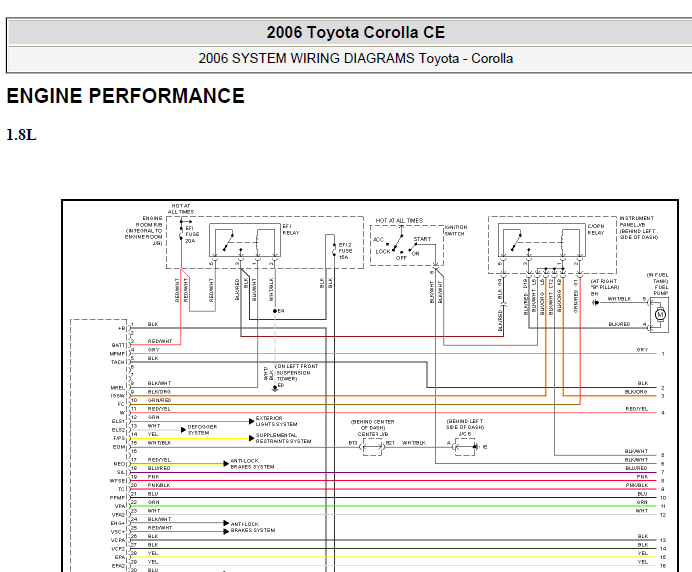Click the fuel pump motor M symbol

point(660,315)
